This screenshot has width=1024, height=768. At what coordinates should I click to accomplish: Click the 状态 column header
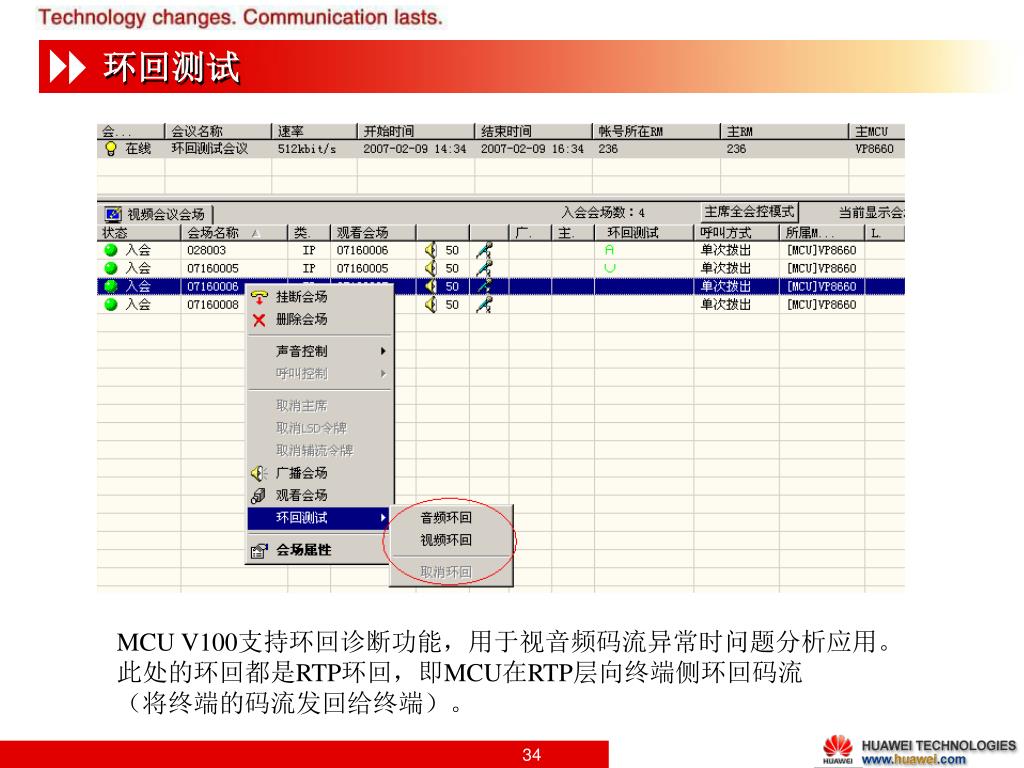[x=138, y=232]
